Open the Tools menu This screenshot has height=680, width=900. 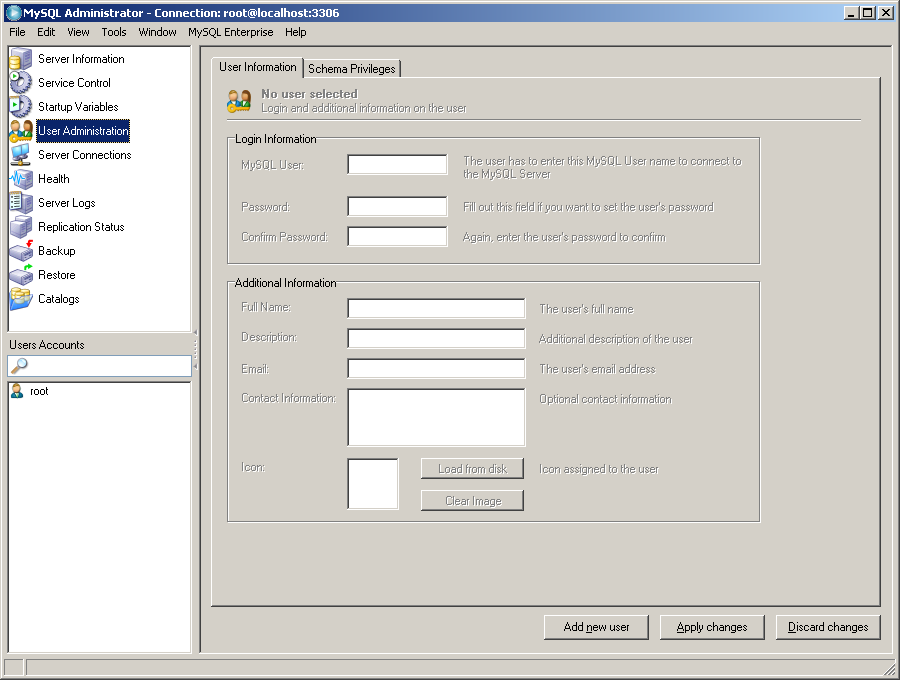pos(114,32)
